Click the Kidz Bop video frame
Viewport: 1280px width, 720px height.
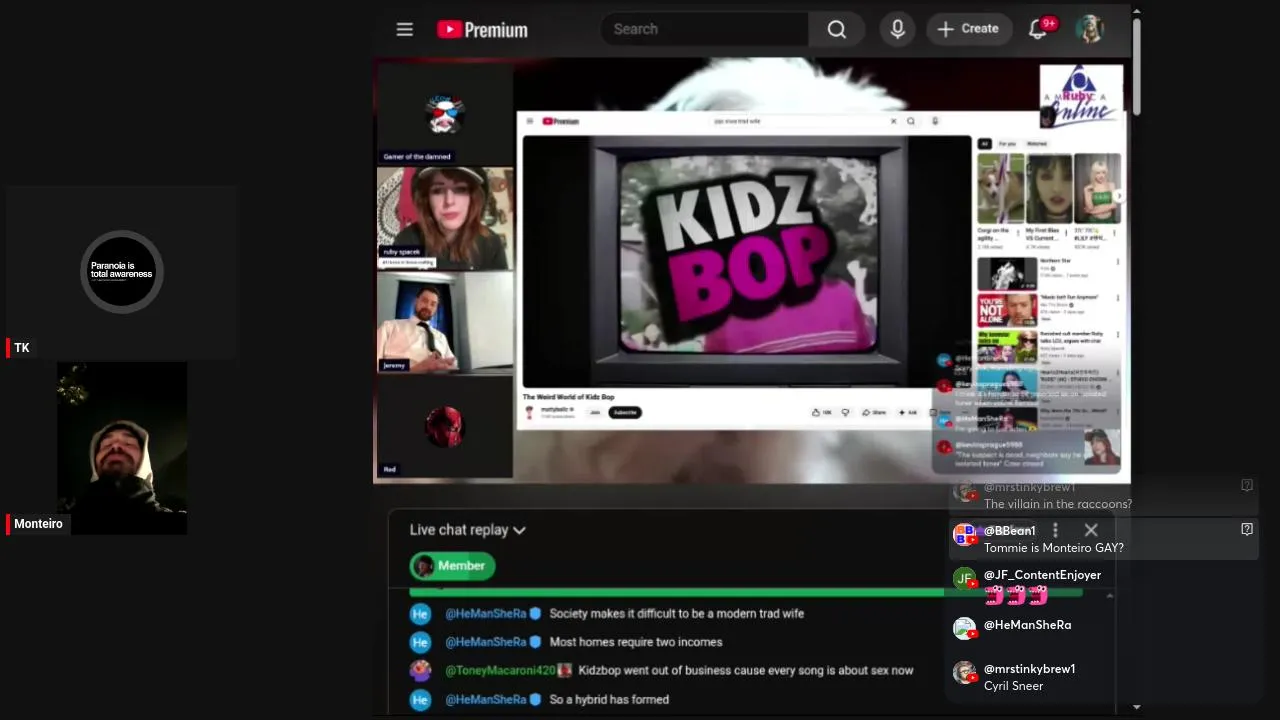tap(746, 261)
